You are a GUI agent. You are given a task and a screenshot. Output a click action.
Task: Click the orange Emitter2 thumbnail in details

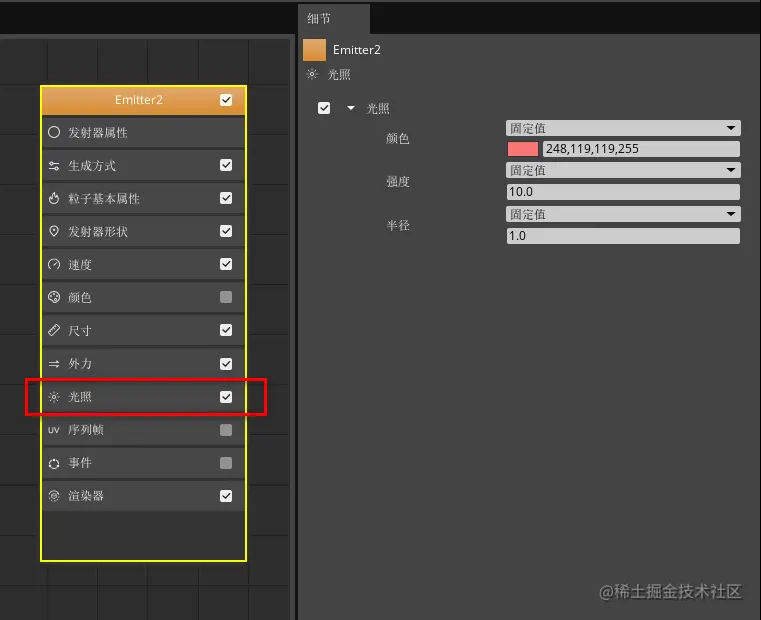pos(314,50)
